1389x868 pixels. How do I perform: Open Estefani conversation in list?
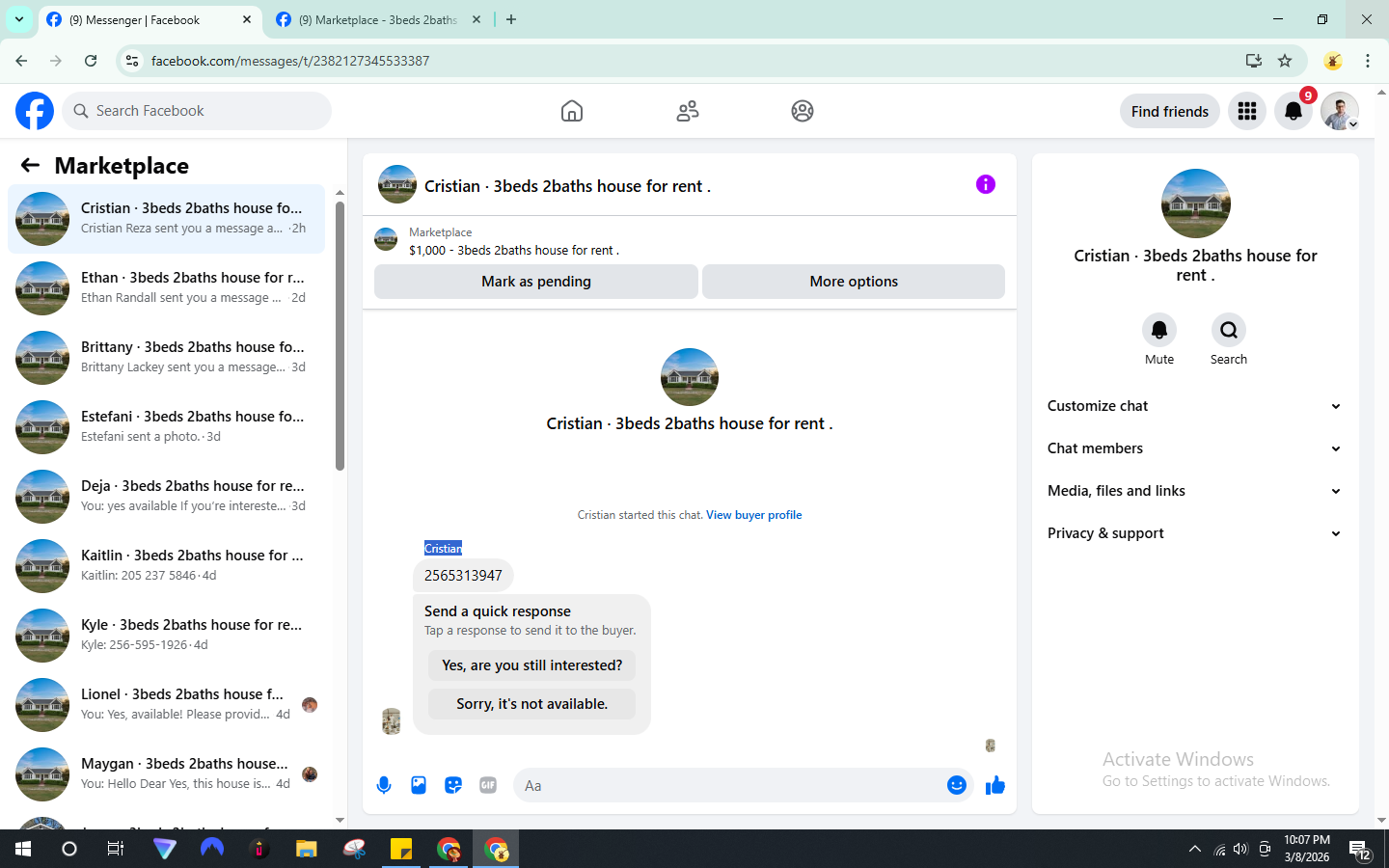[166, 427]
